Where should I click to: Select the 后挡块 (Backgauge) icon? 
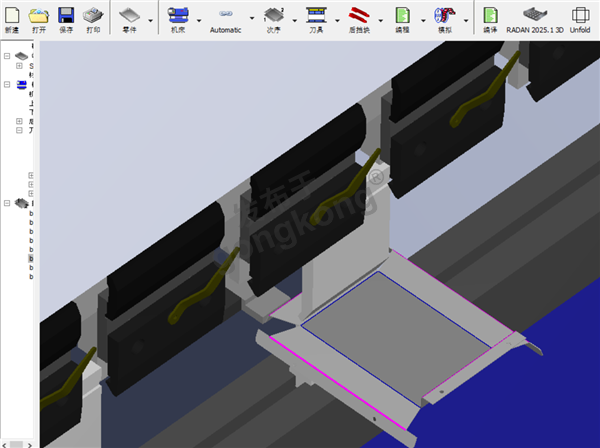coord(358,17)
